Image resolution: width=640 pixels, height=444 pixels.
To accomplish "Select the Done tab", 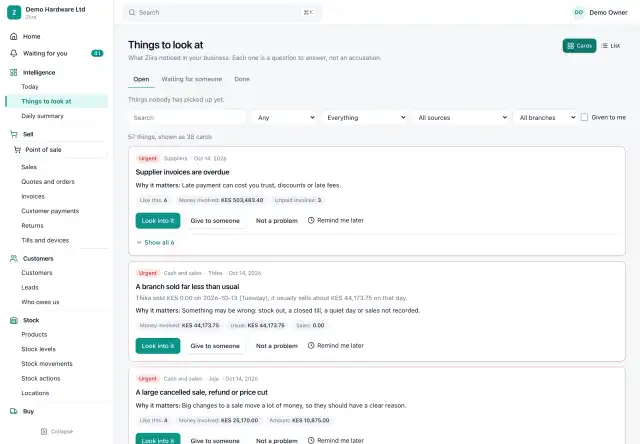I will 242,79.
